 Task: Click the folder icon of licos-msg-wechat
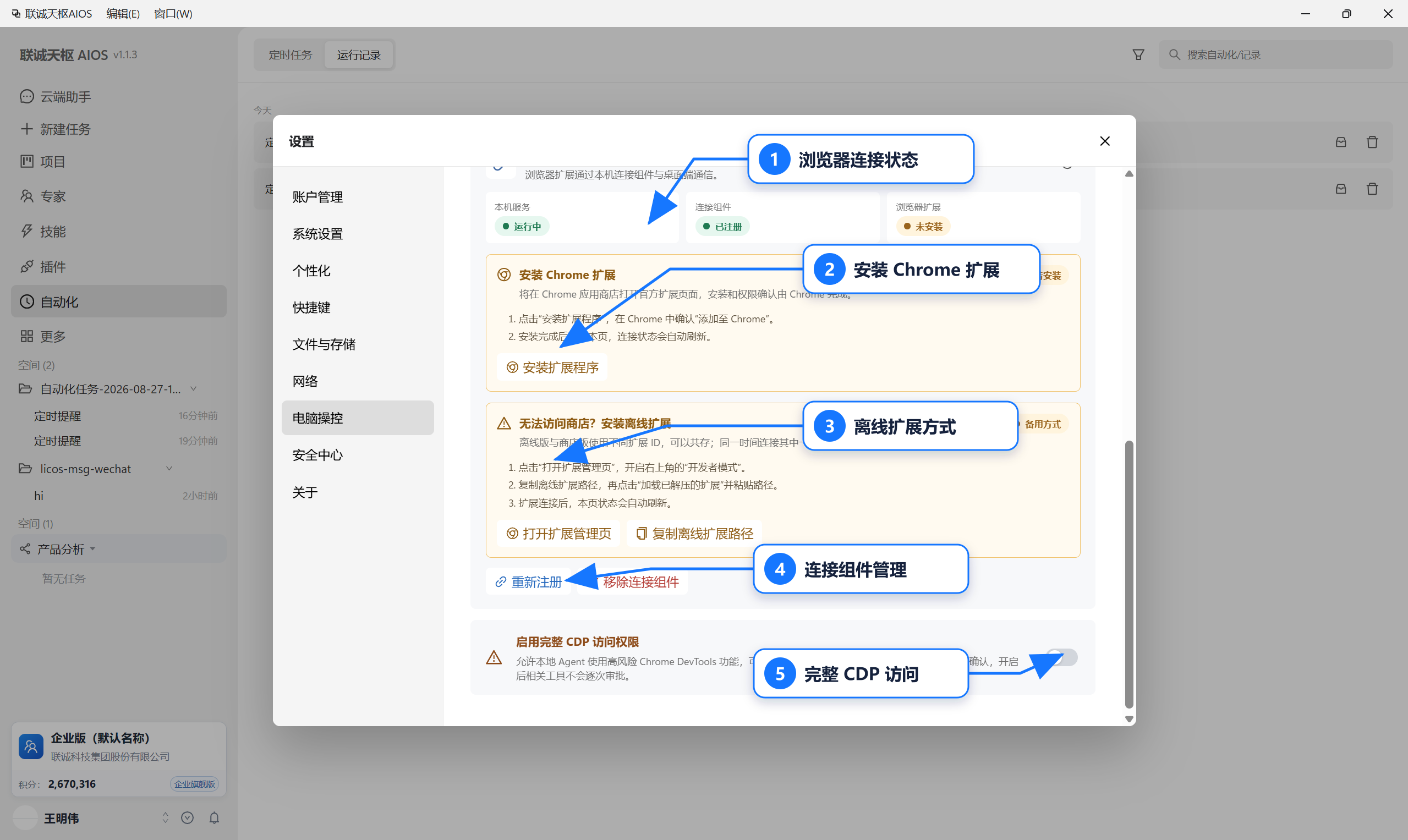click(25, 469)
